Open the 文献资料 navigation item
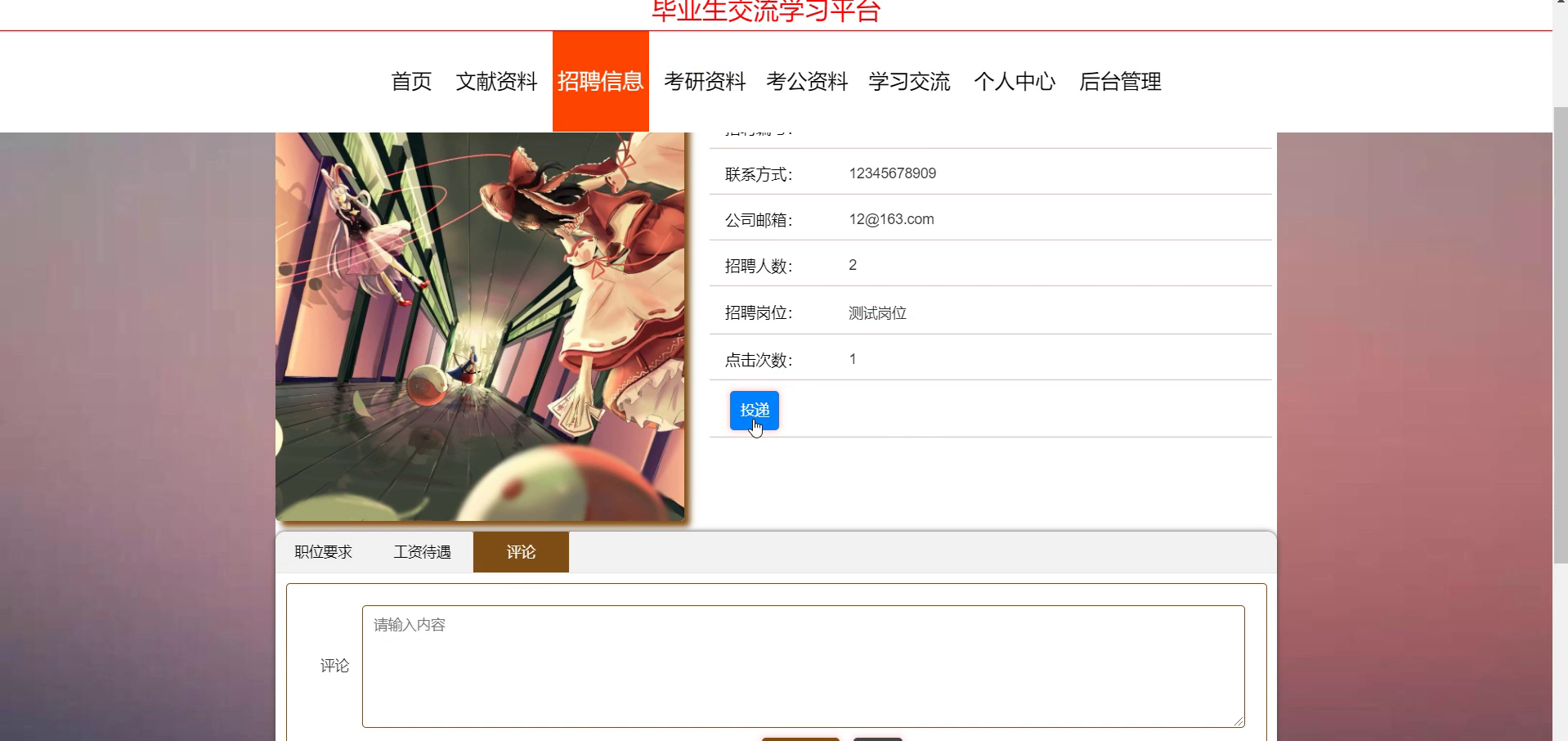Viewport: 1568px width, 741px height. 496,82
